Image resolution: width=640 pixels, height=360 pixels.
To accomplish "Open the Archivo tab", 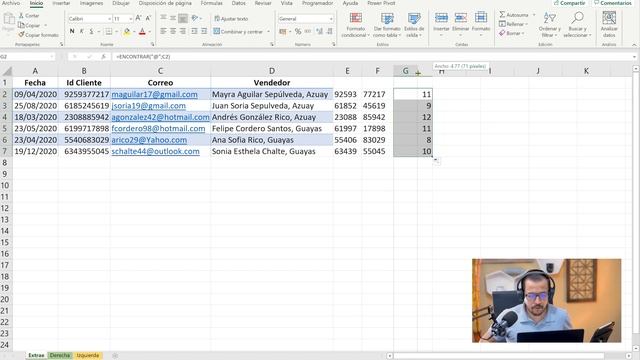I will tap(11, 3).
